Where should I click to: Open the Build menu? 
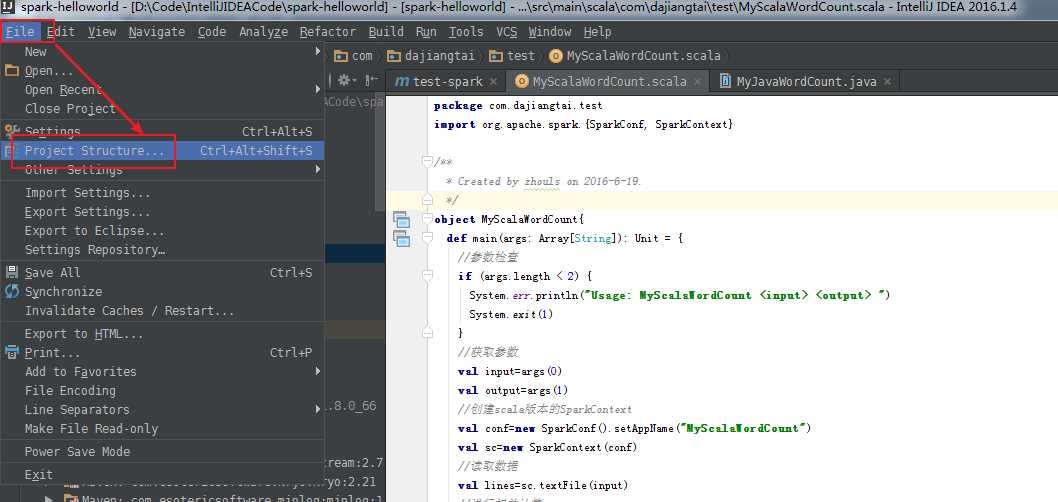(387, 32)
